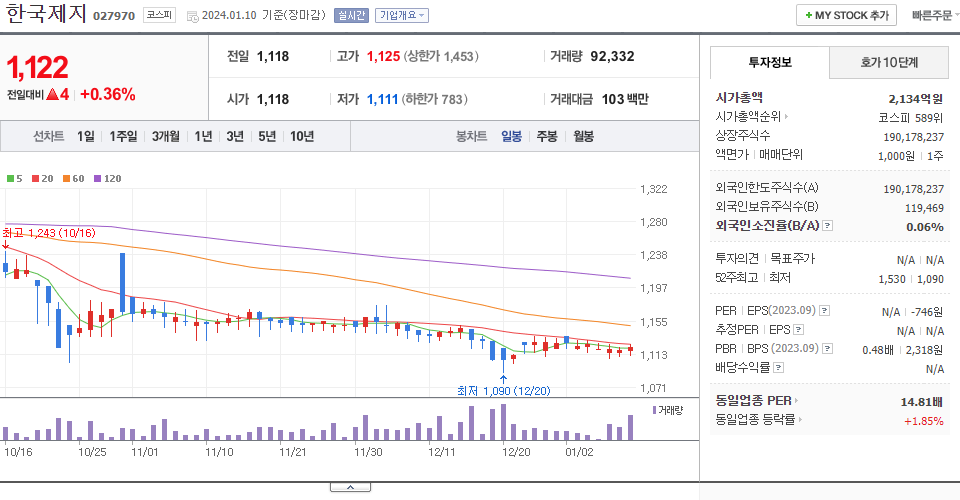The height and width of the screenshot is (500, 960).
Task: Select the 1주일 line chart period
Action: pos(123,136)
